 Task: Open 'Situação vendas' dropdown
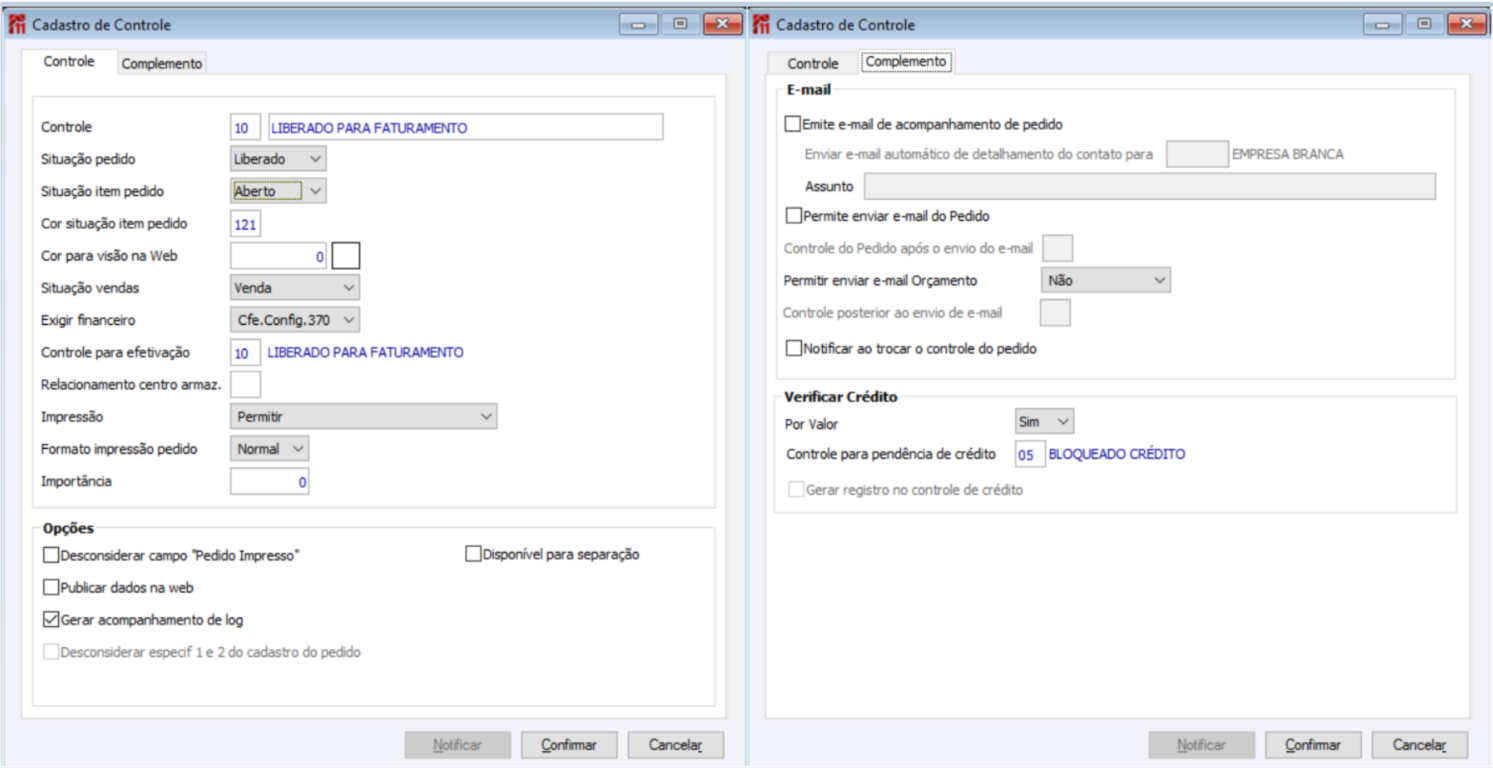coord(295,287)
